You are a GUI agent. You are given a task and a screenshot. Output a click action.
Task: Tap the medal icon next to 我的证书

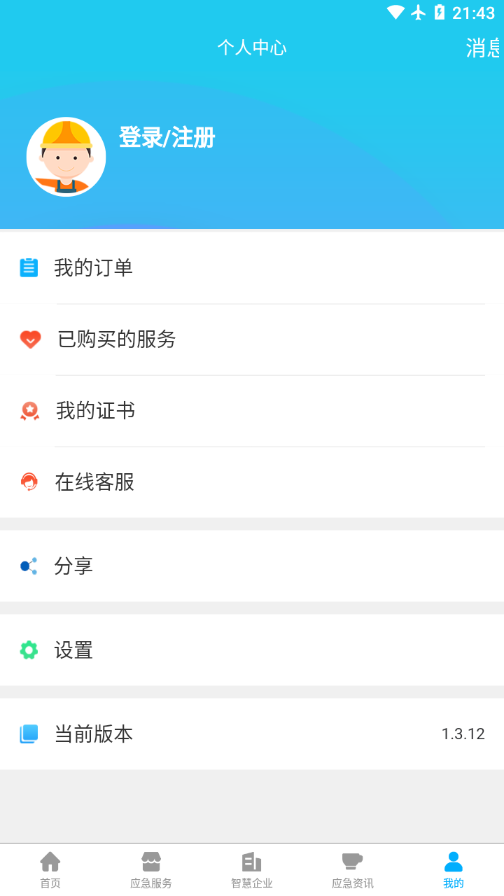click(x=30, y=411)
